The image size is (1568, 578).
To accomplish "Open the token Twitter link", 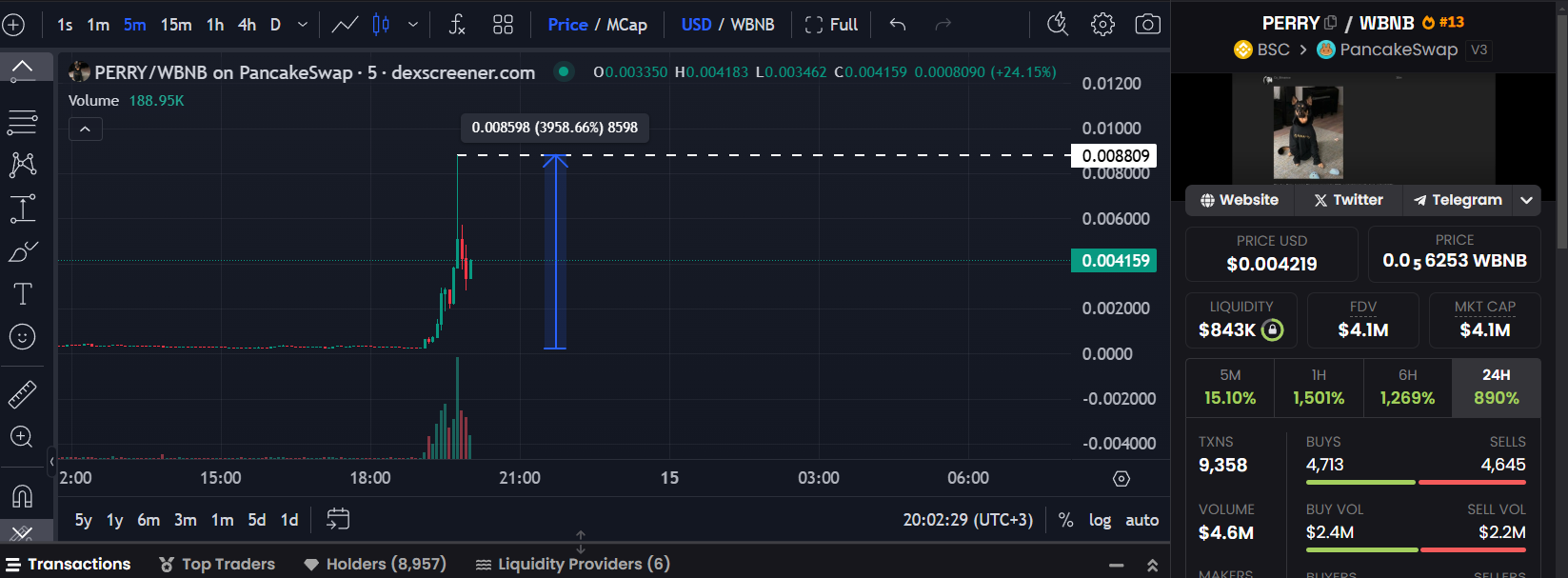I will [1348, 200].
